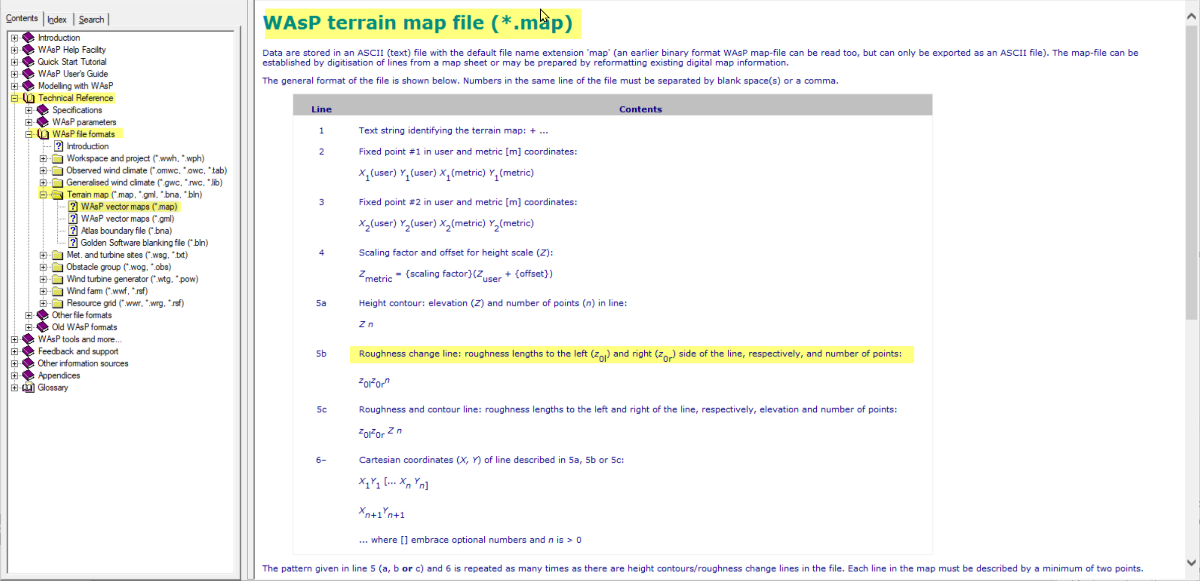
Task: Click the Appendices book icon
Action: coord(28,376)
